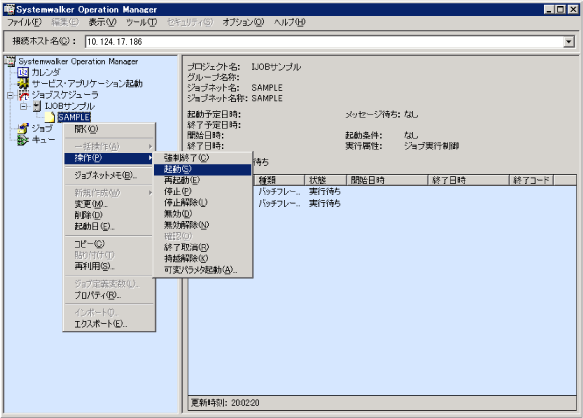583x418 pixels.
Task: Choose エクスポート(E) from context menu
Action: (109, 324)
